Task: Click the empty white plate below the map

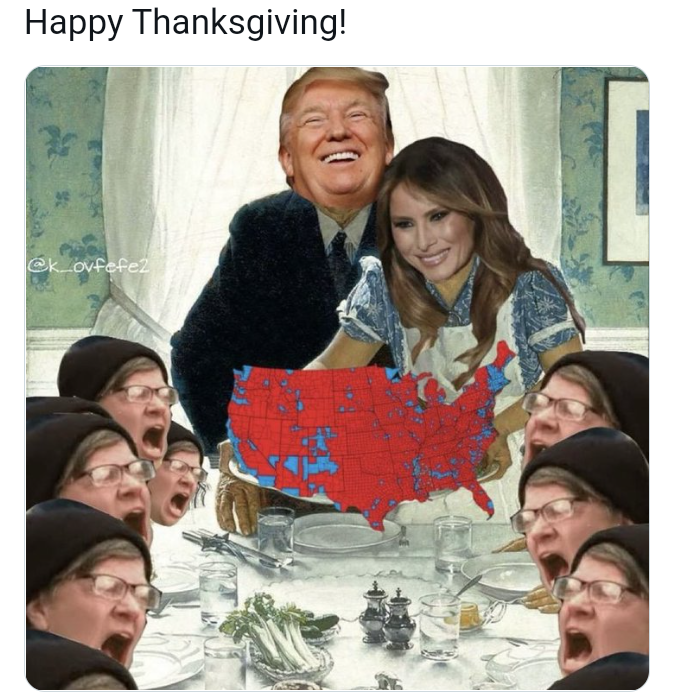Action: tap(345, 533)
